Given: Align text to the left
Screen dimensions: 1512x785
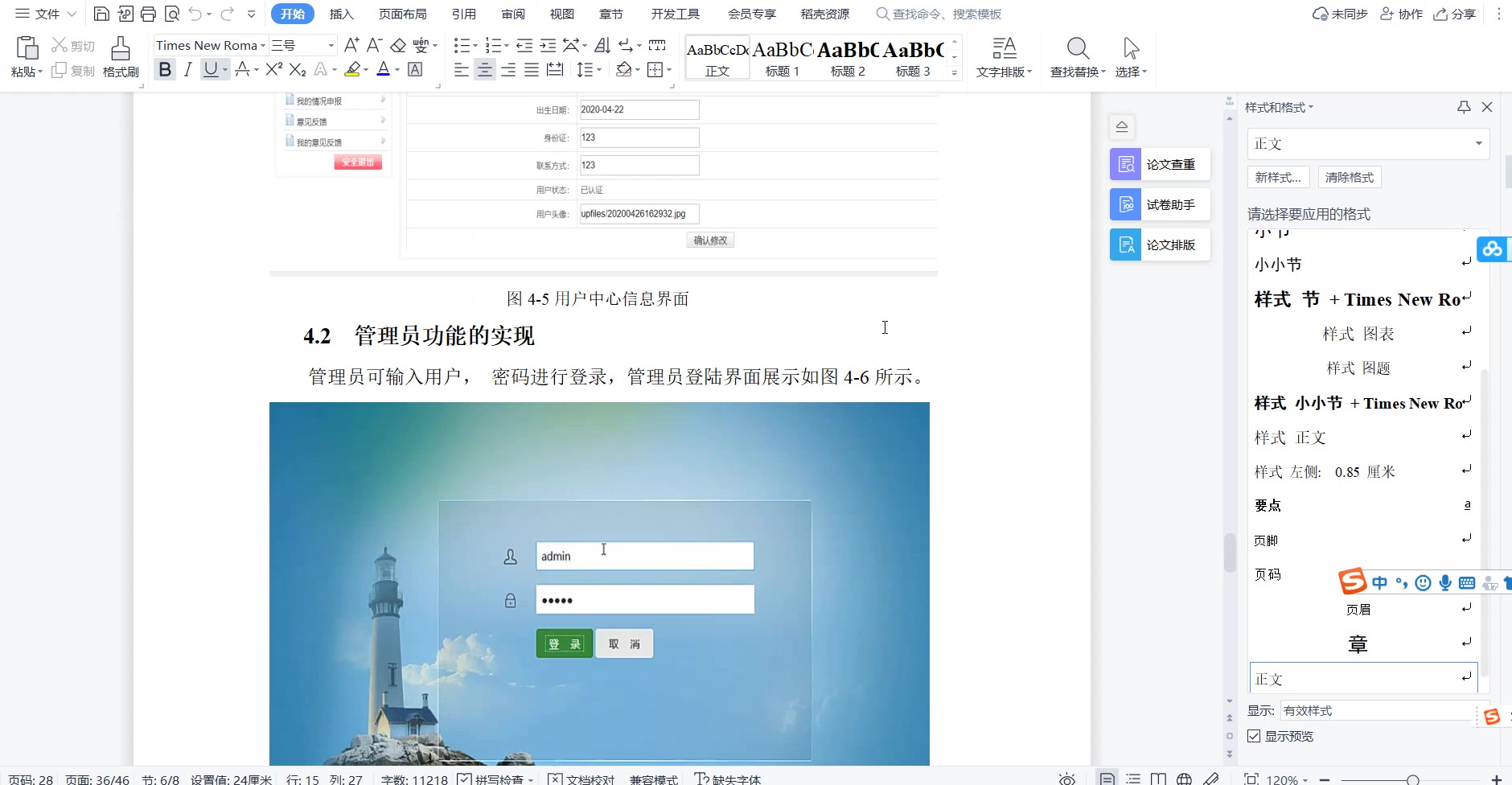Looking at the screenshot, I should [x=462, y=70].
